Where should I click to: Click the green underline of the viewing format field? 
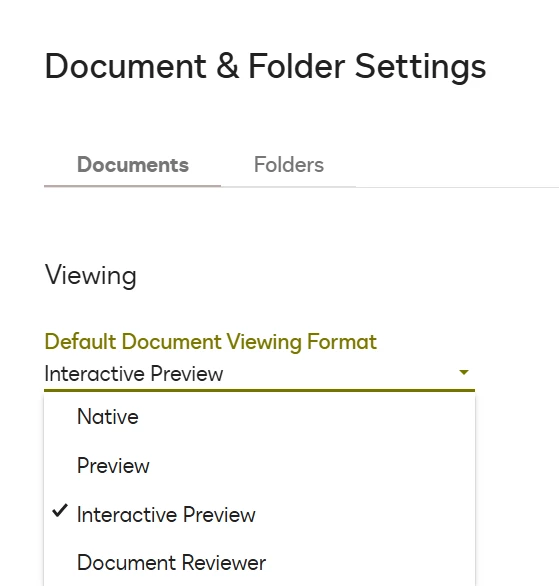[259, 390]
